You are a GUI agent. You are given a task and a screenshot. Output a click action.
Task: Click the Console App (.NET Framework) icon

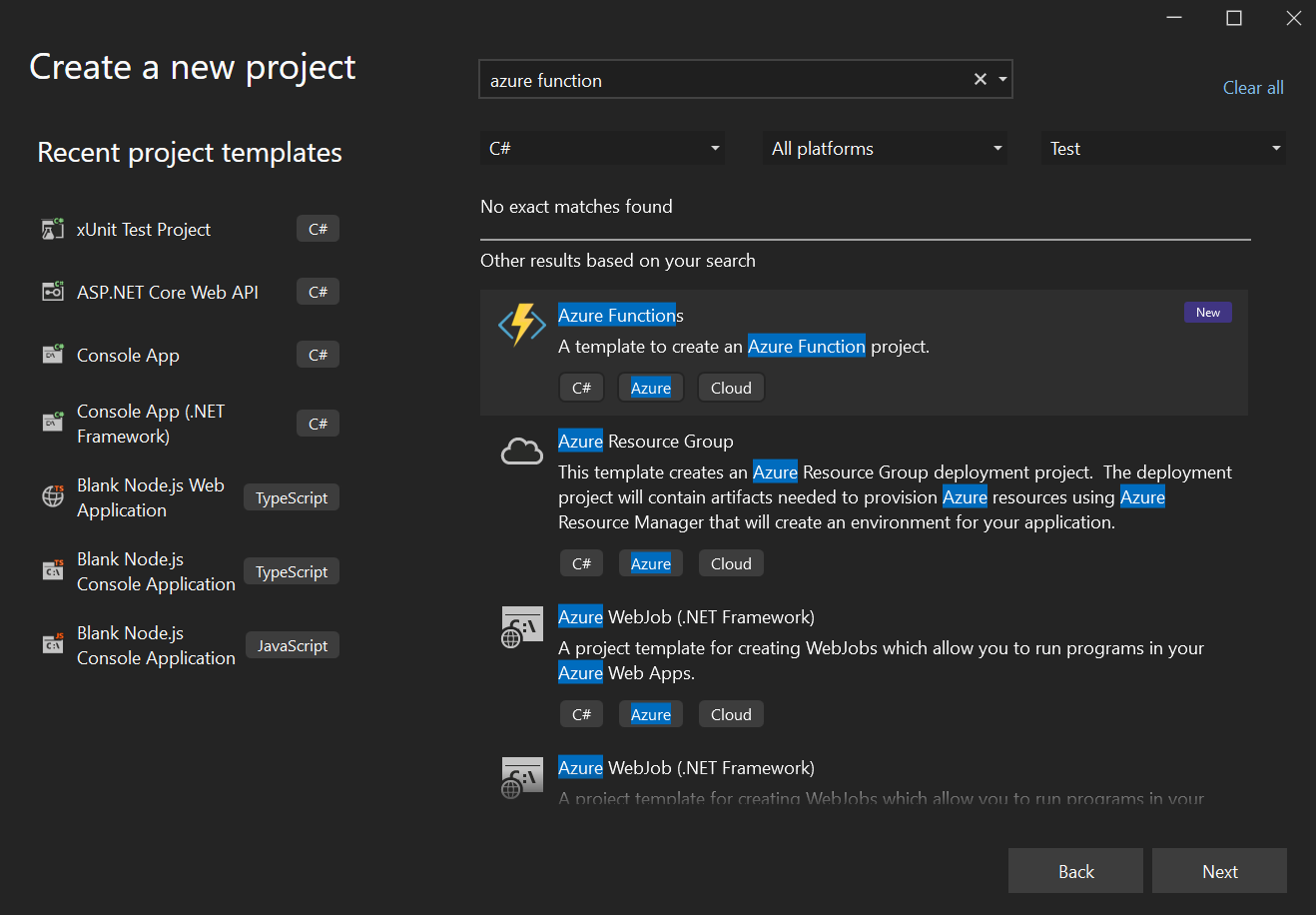click(53, 423)
